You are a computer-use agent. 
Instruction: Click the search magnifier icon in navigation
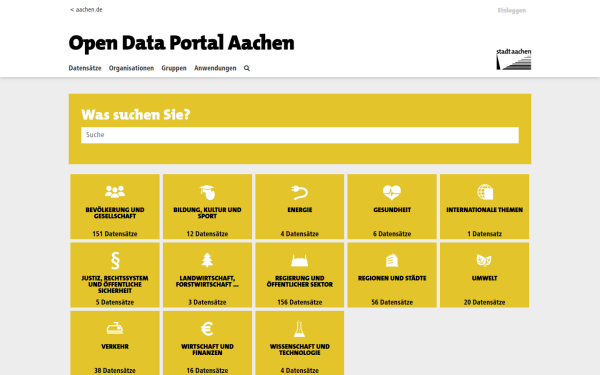[247, 68]
